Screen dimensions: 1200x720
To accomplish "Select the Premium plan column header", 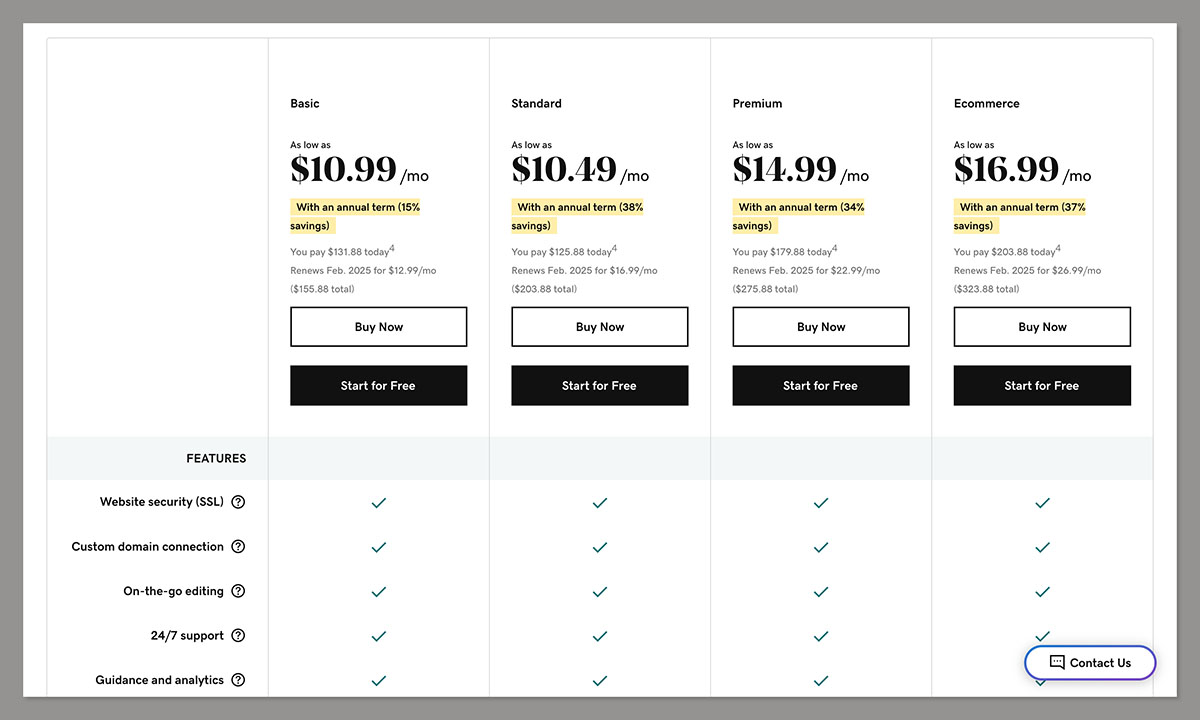I will coord(757,103).
